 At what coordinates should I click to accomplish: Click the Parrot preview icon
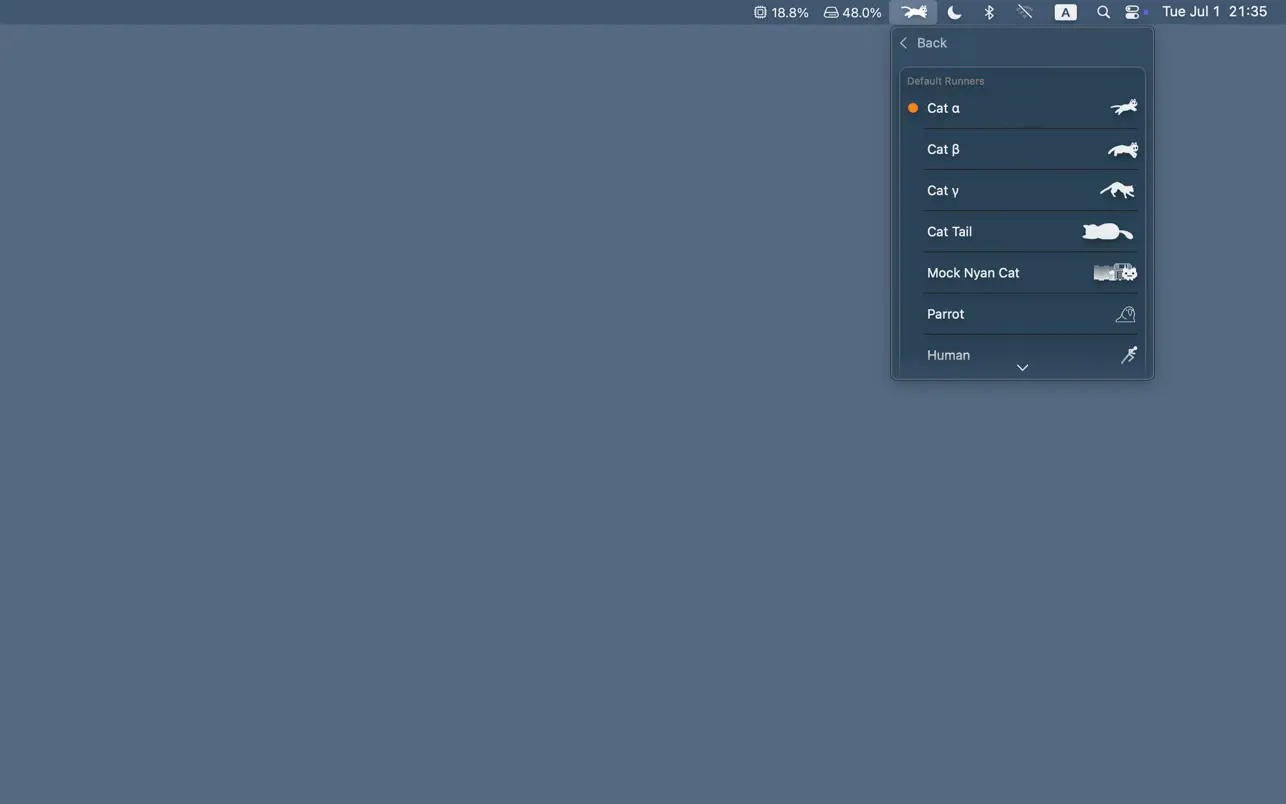1126,314
